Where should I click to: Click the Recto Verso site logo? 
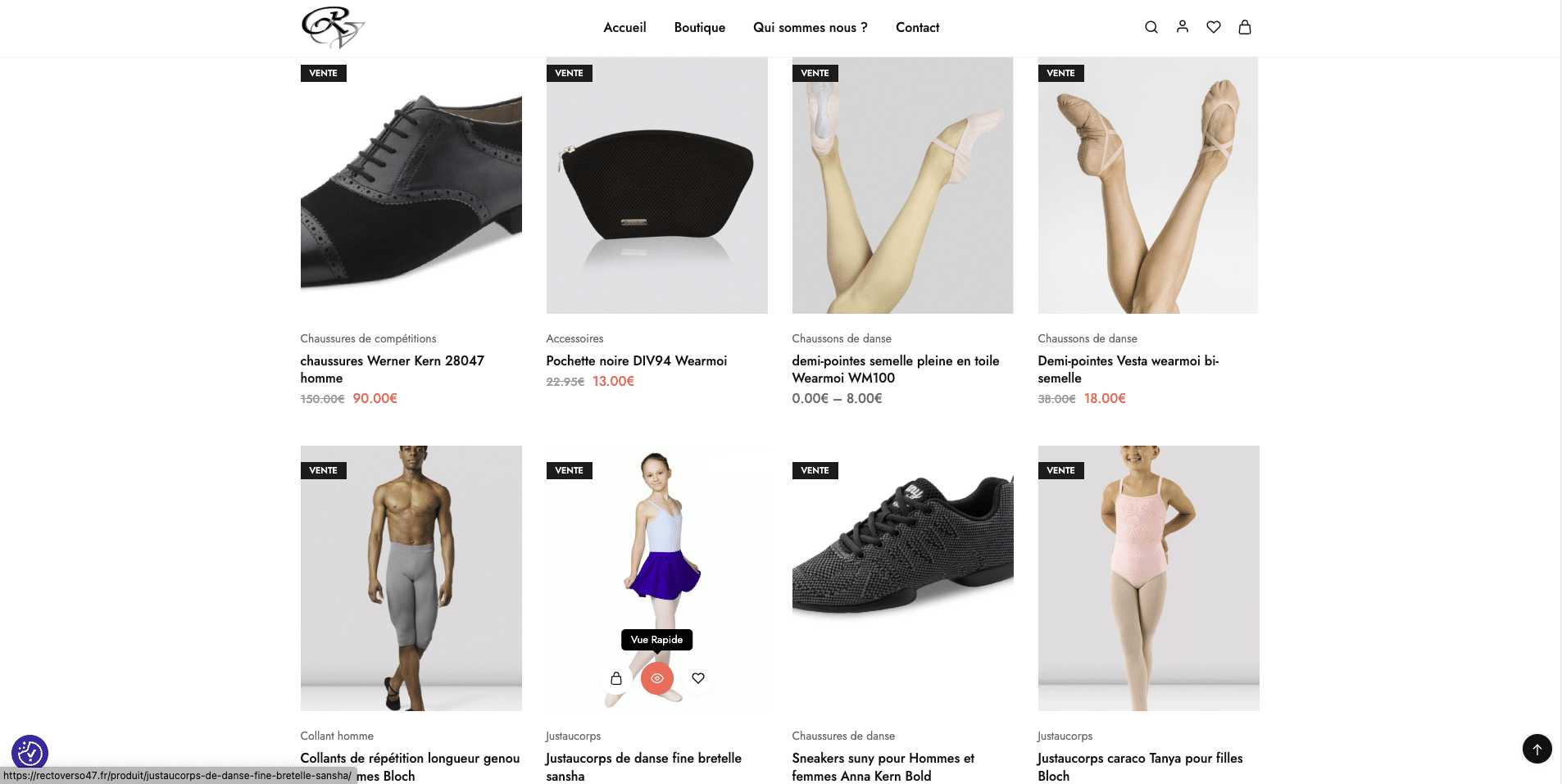coord(332,27)
